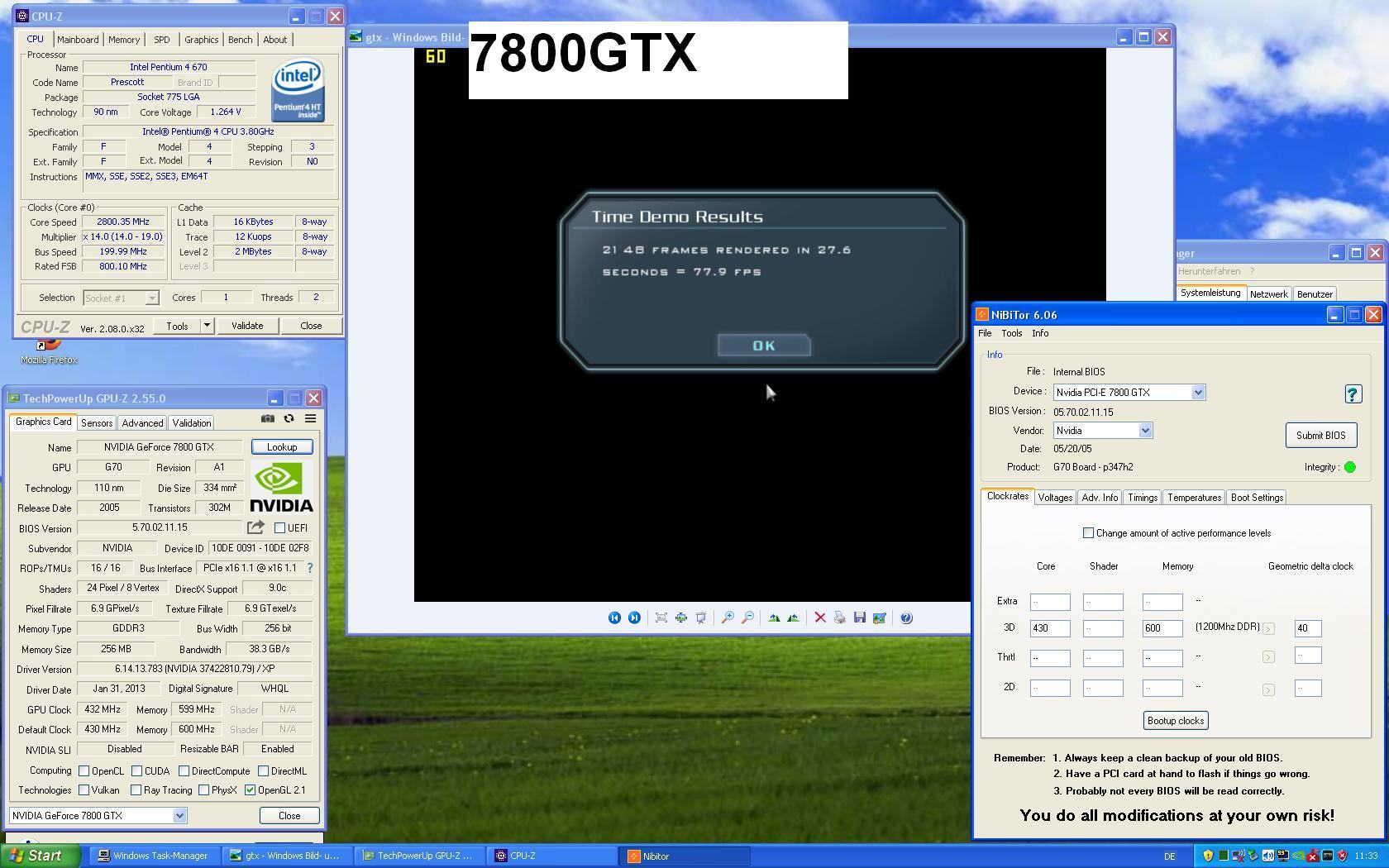
Task: Print the image from viewer toolbar
Action: (840, 618)
